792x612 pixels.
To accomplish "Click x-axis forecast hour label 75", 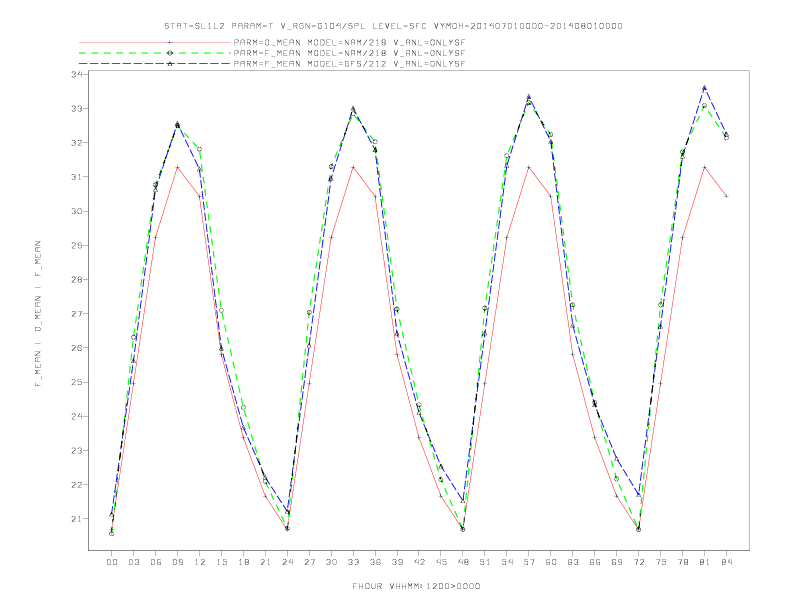I will (x=661, y=562).
